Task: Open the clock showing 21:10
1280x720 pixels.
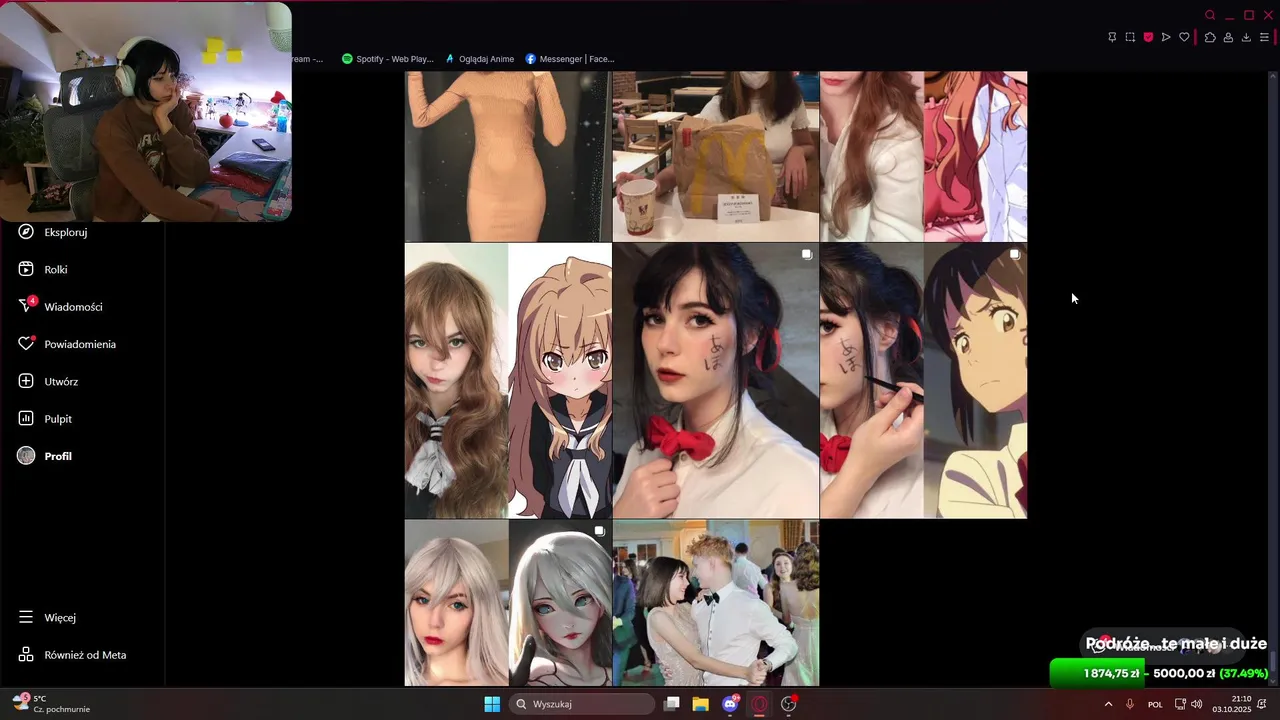Action: tap(1232, 704)
